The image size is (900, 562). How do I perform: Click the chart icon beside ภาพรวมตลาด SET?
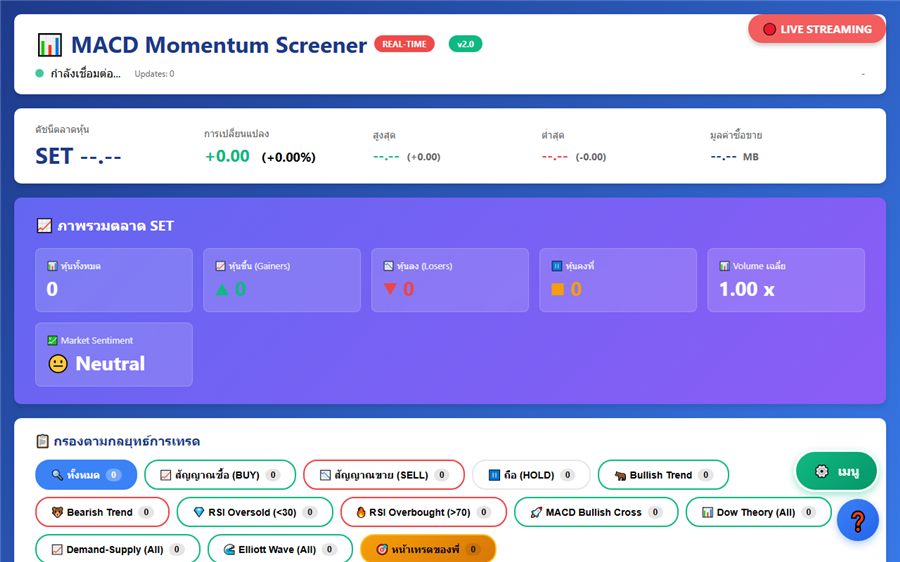(x=44, y=226)
